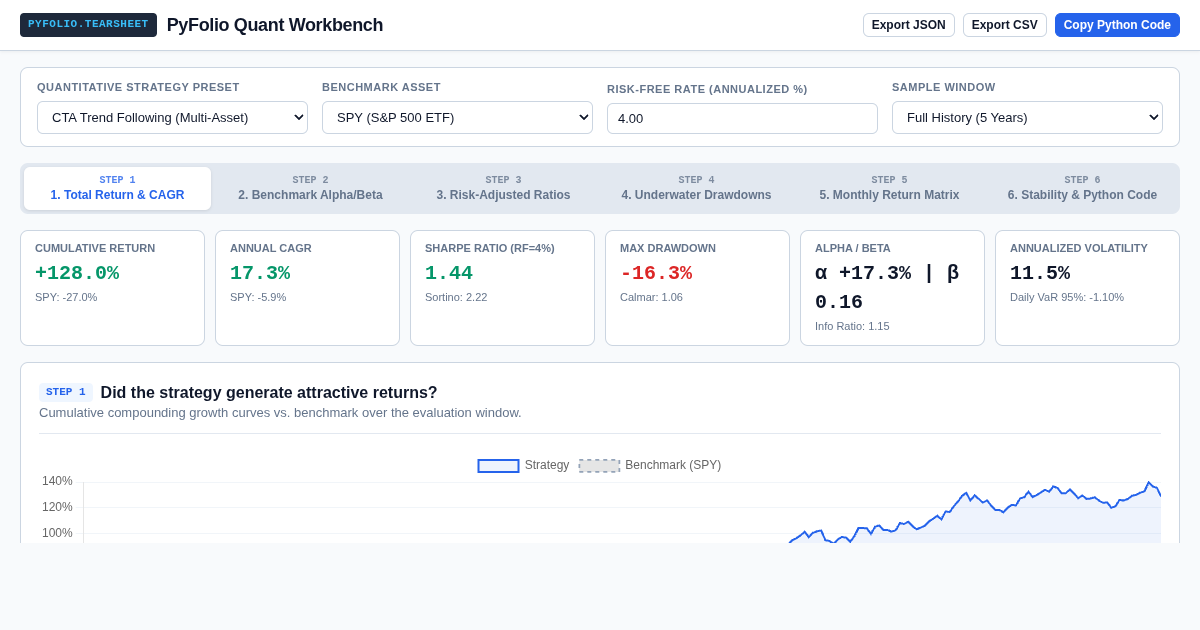The height and width of the screenshot is (630, 1200).
Task: Click Export JSON button
Action: (909, 25)
